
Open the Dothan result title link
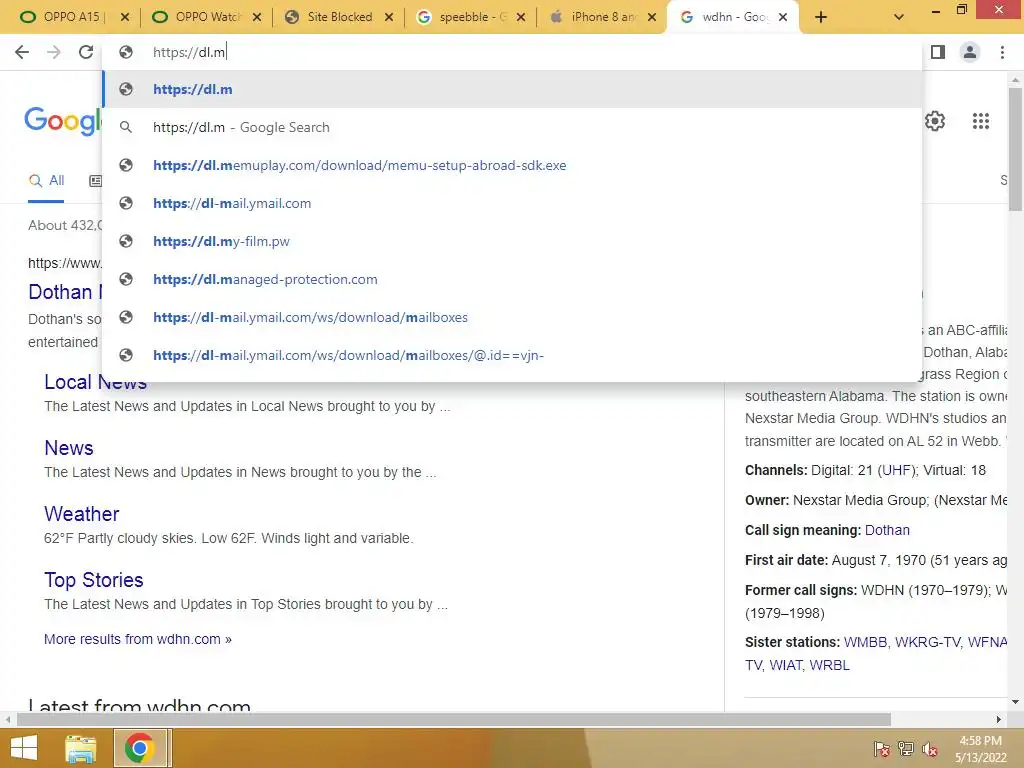coord(65,292)
